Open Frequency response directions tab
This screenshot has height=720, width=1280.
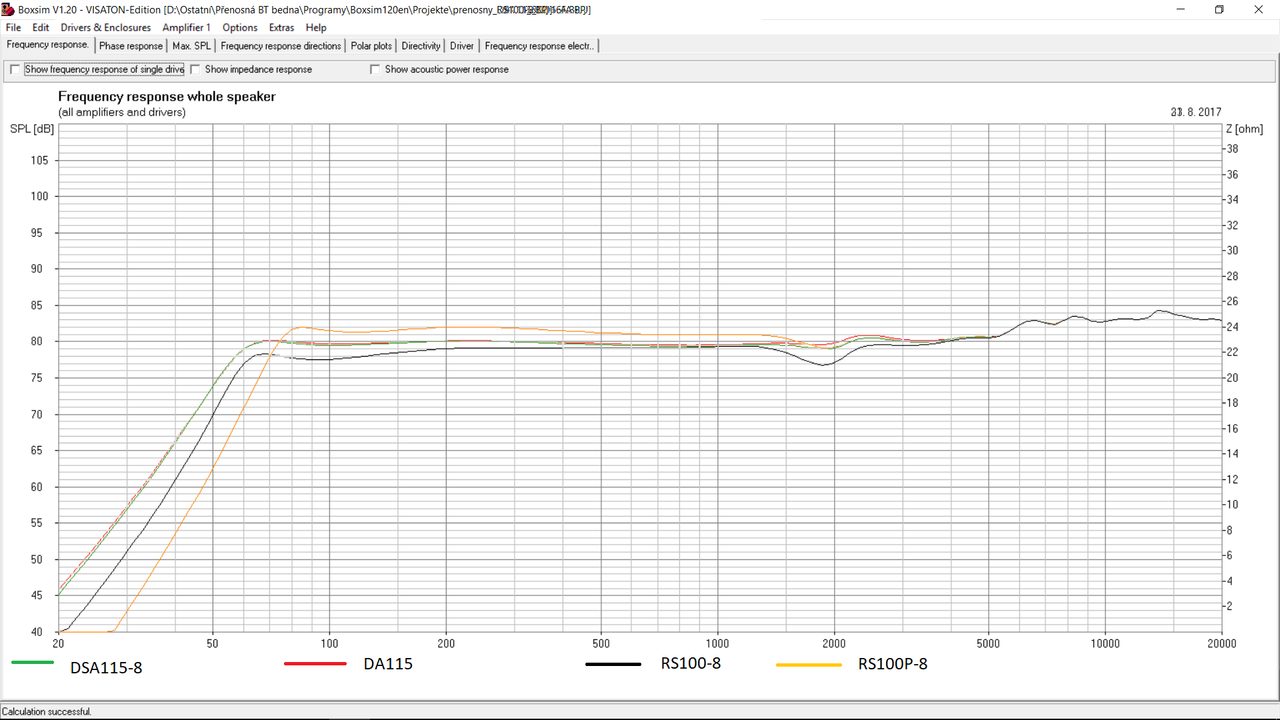[281, 46]
